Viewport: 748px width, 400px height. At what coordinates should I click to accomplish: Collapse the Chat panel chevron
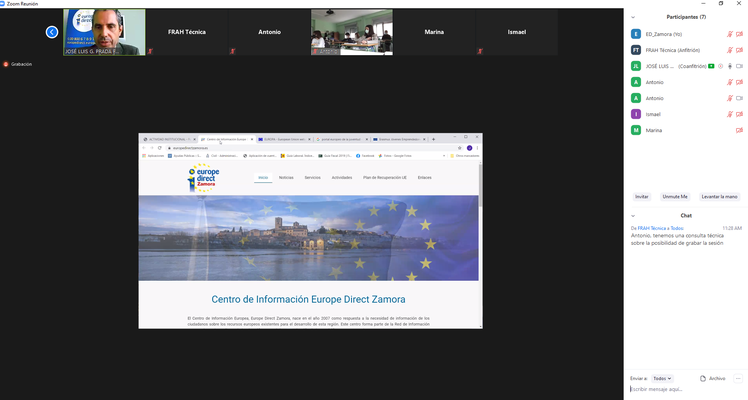click(x=633, y=215)
